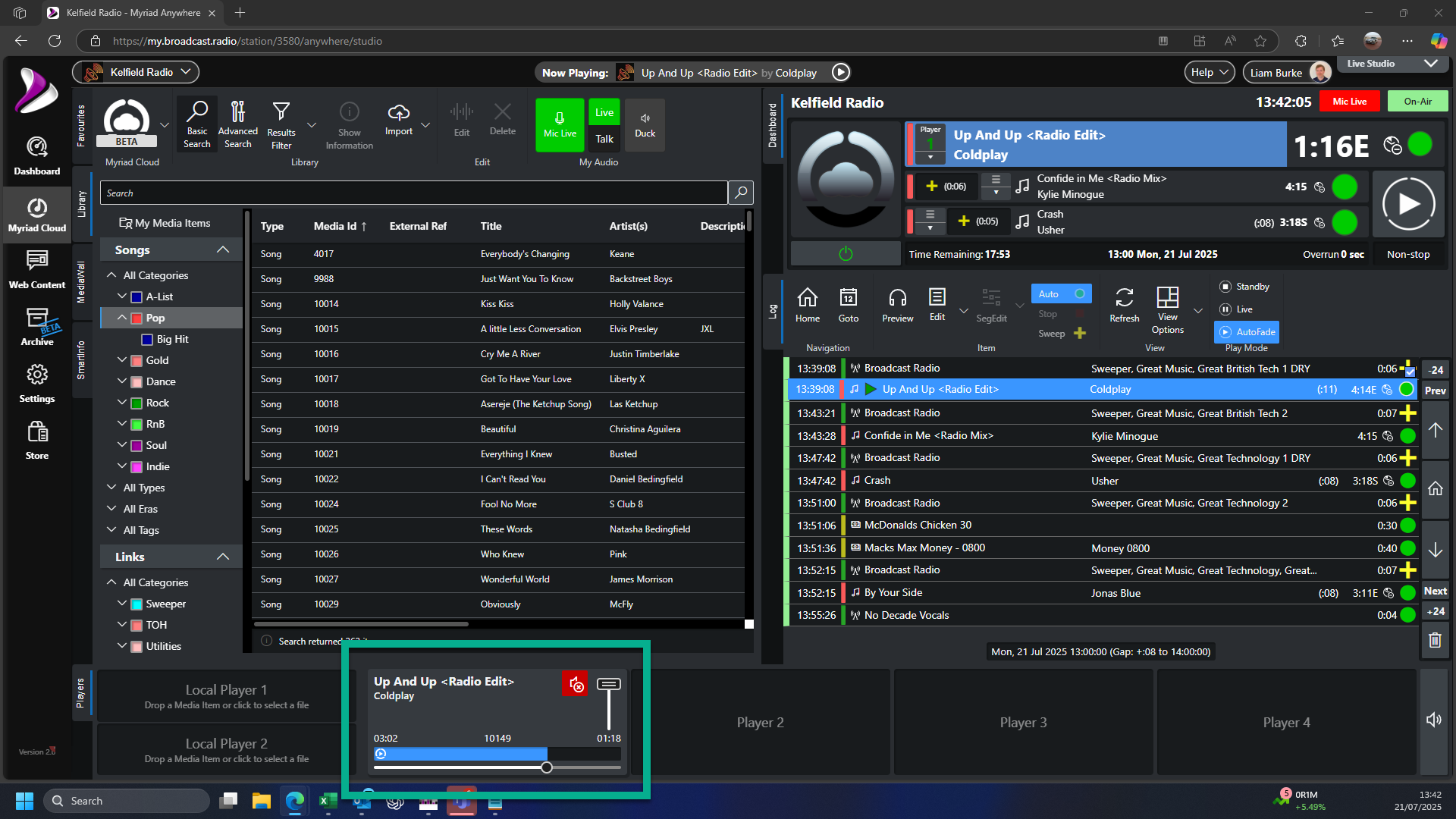Click the Duck audio button
1456x819 pixels.
coord(645,125)
